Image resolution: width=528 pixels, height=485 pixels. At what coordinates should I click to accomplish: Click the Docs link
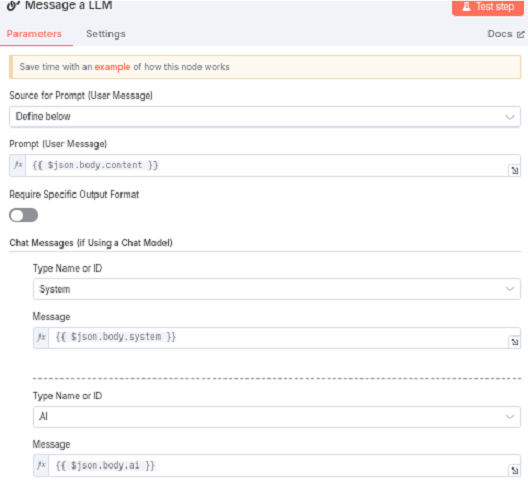500,34
